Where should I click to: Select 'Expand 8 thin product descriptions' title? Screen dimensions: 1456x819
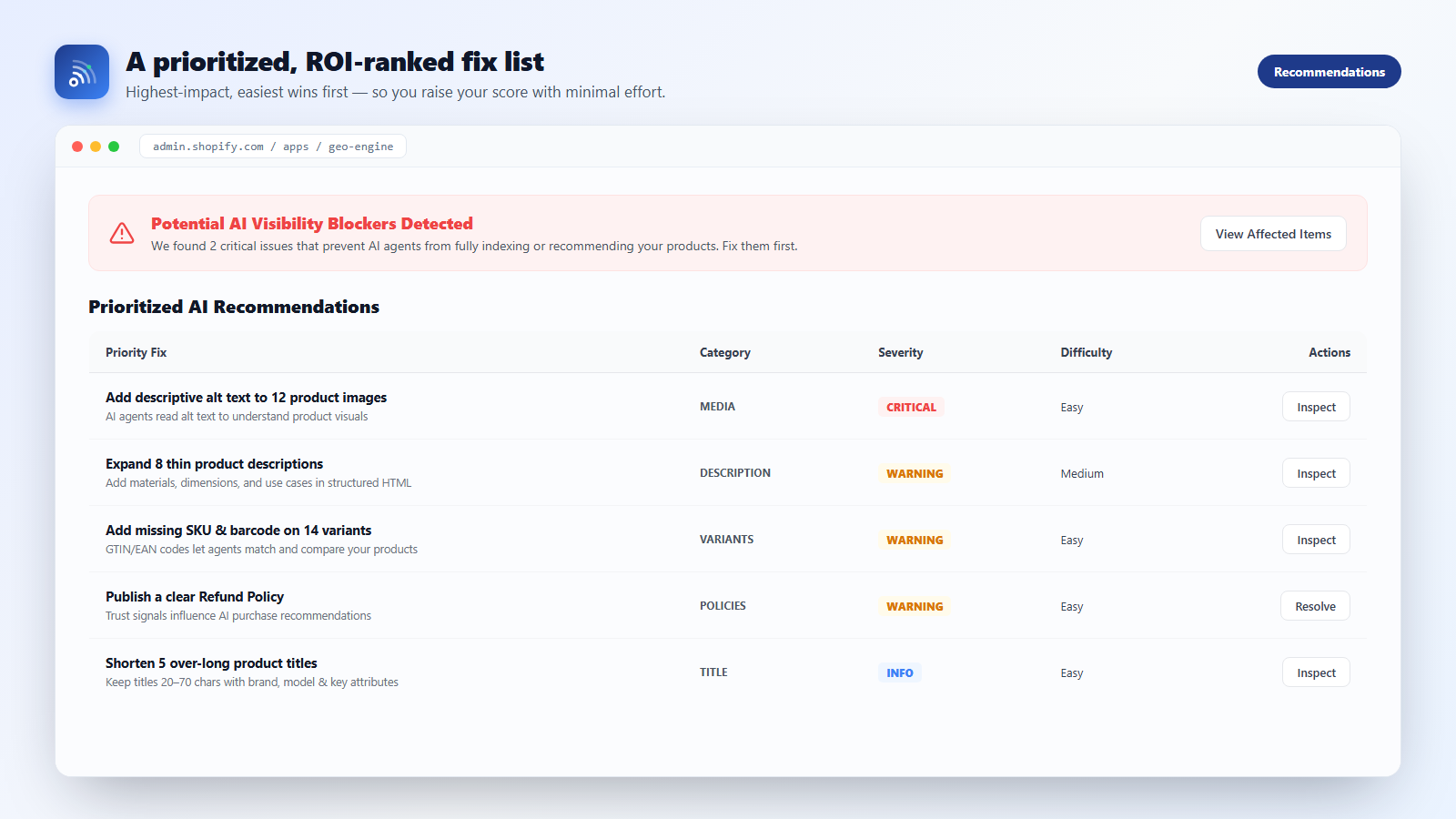point(214,464)
